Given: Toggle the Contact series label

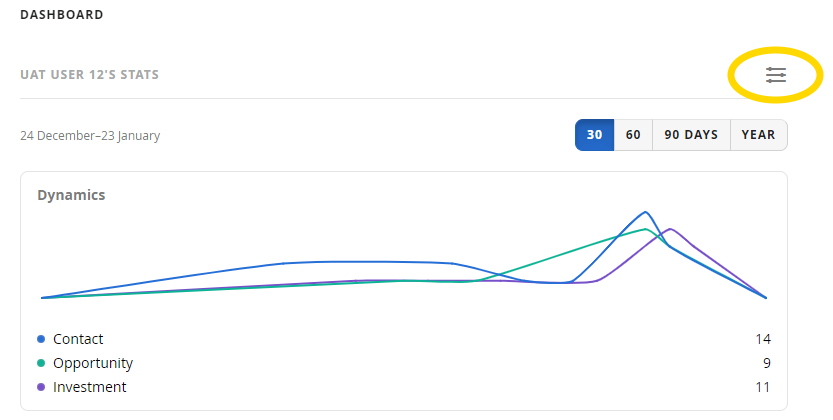Looking at the screenshot, I should [78, 339].
